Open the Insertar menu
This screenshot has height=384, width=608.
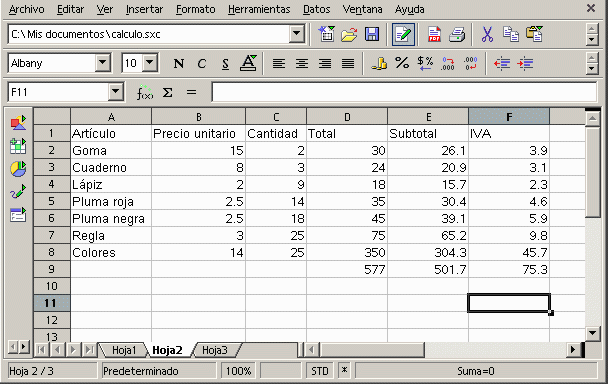pyautogui.click(x=144, y=9)
